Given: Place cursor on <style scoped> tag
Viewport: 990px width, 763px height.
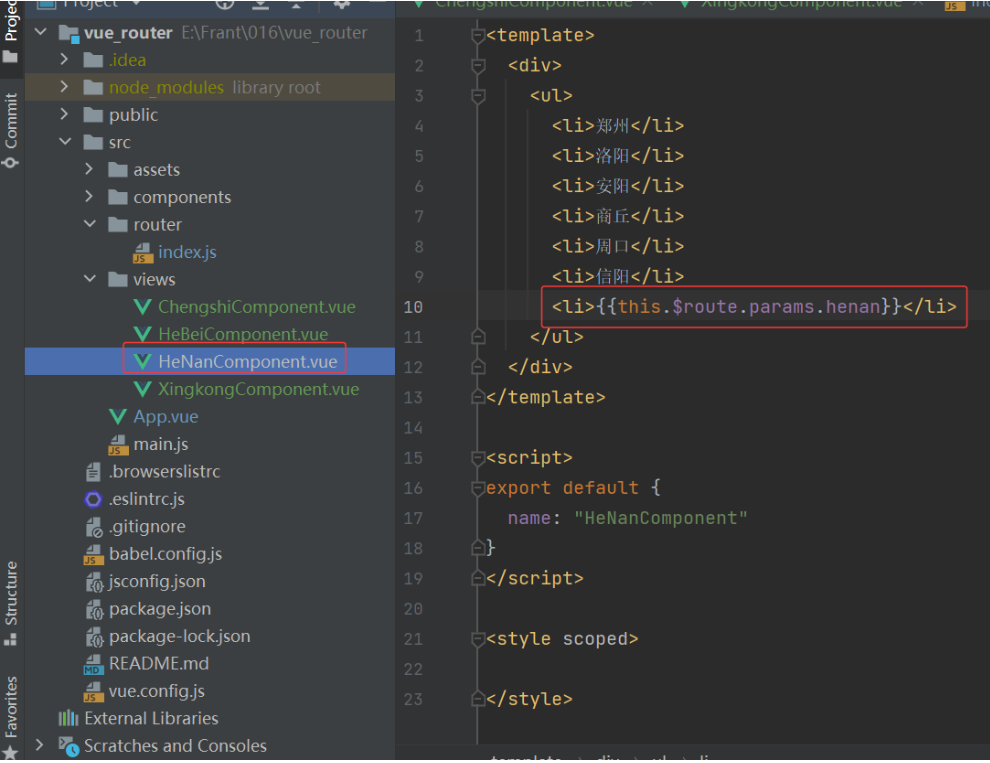Looking at the screenshot, I should pyautogui.click(x=562, y=639).
